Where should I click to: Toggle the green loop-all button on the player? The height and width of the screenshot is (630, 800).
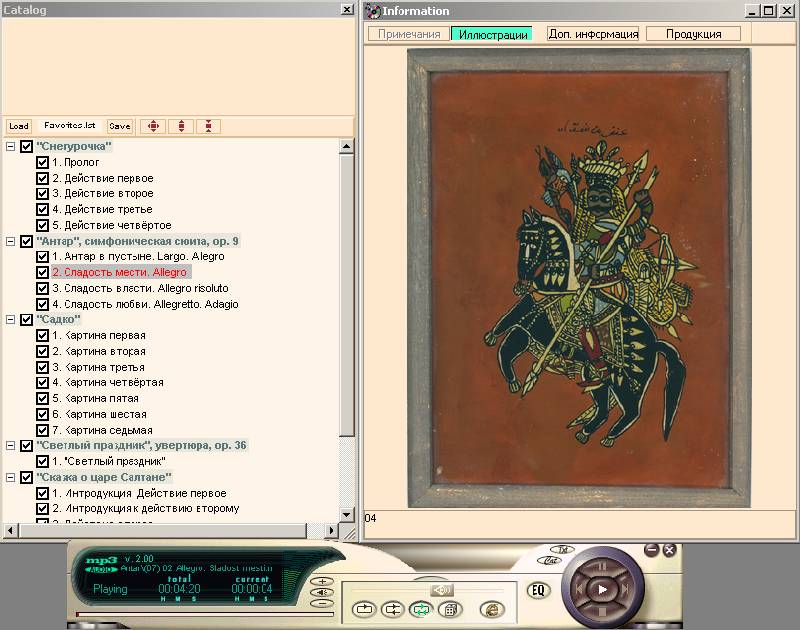click(421, 609)
